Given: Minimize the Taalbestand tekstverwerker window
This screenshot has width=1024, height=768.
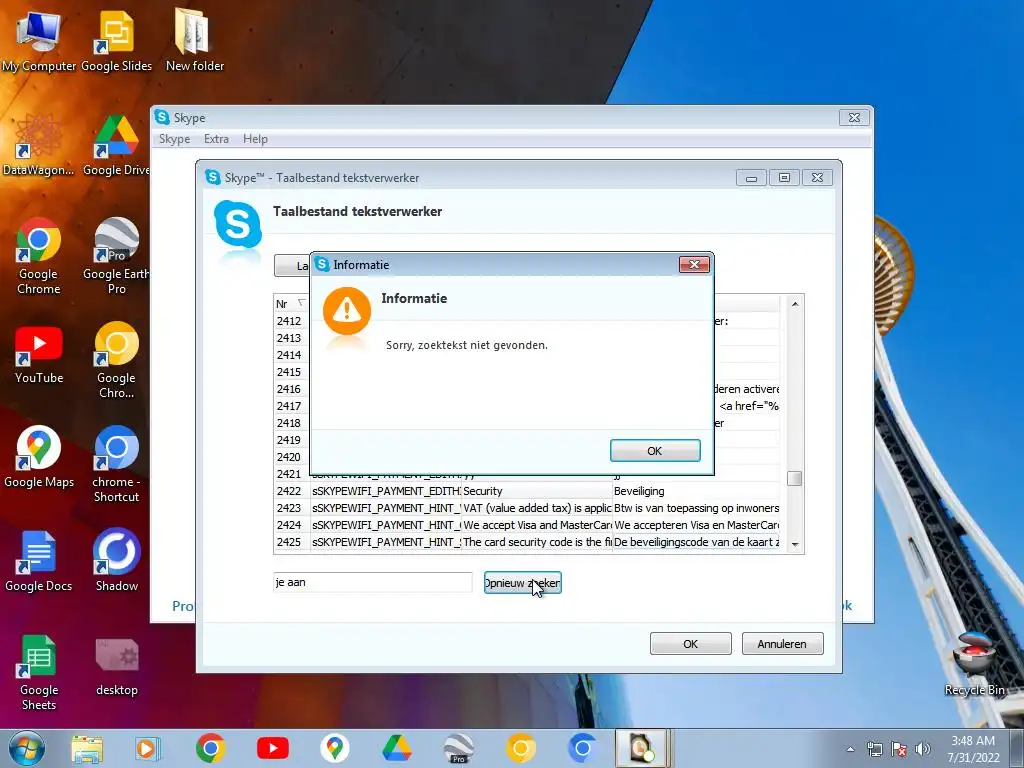Looking at the screenshot, I should 751,178.
